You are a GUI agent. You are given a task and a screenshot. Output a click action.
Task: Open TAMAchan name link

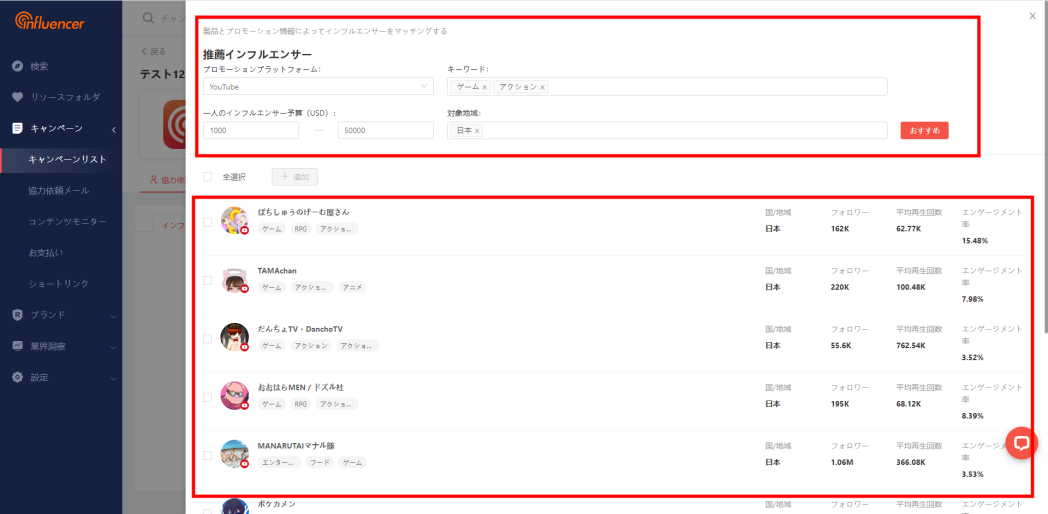pos(277,271)
